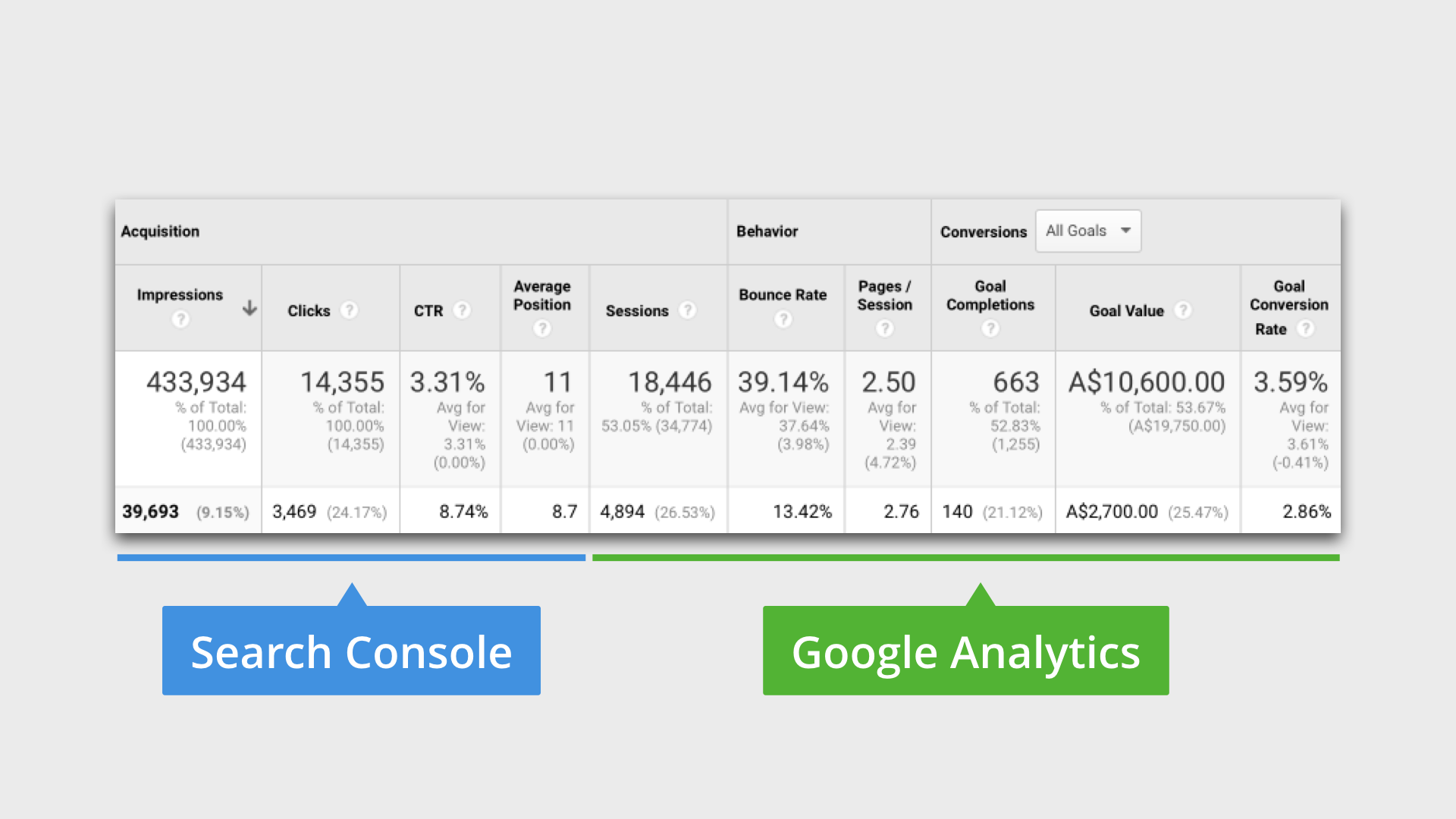Click the Conversions group label
Viewport: 1456px width, 819px height.
pyautogui.click(x=983, y=232)
